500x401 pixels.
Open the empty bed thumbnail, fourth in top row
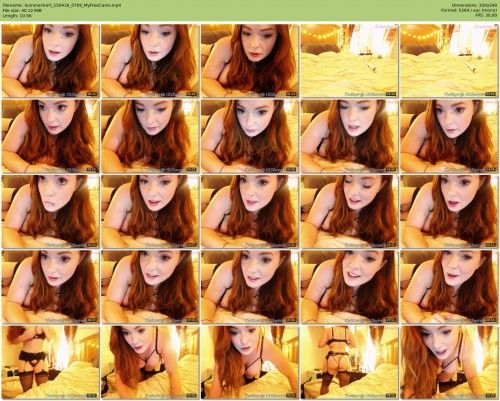point(349,61)
